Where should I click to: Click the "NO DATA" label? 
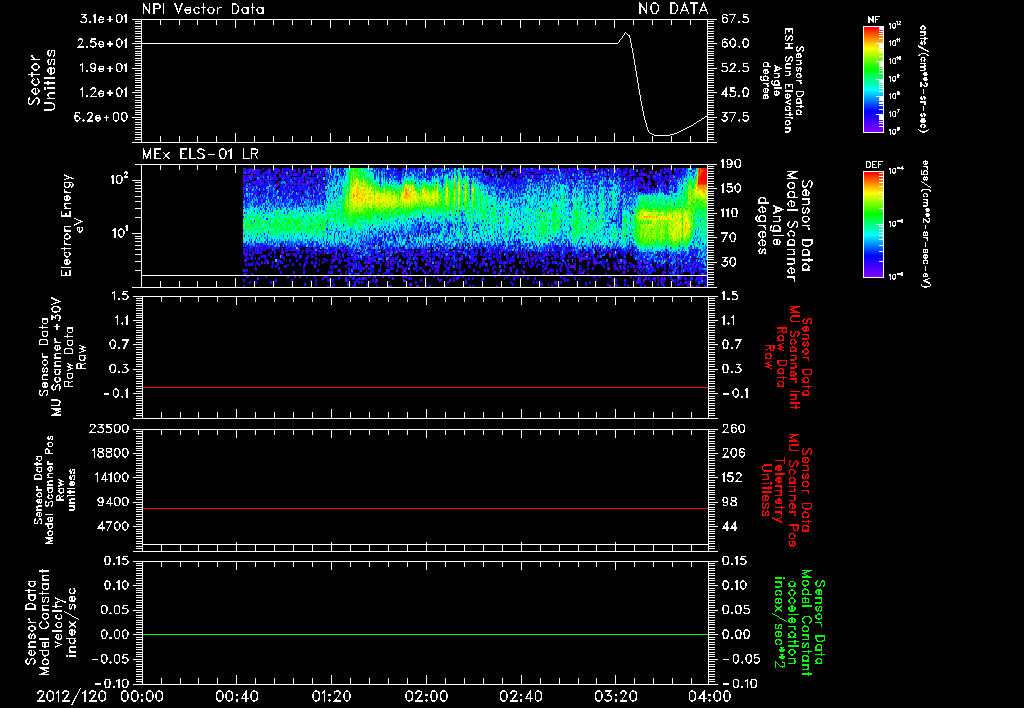tap(673, 9)
